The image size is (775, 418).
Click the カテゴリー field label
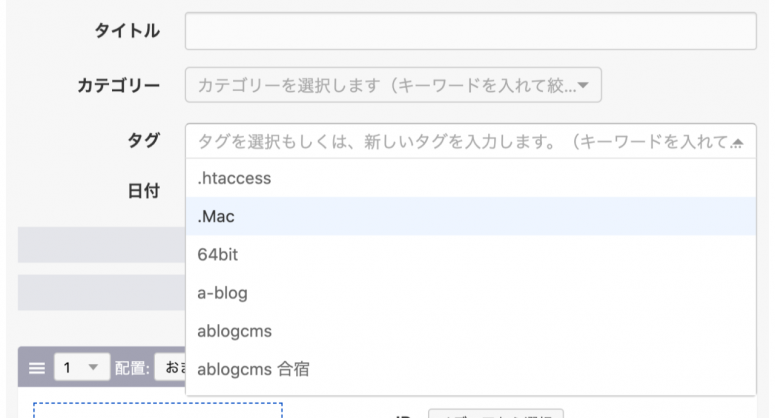click(119, 86)
